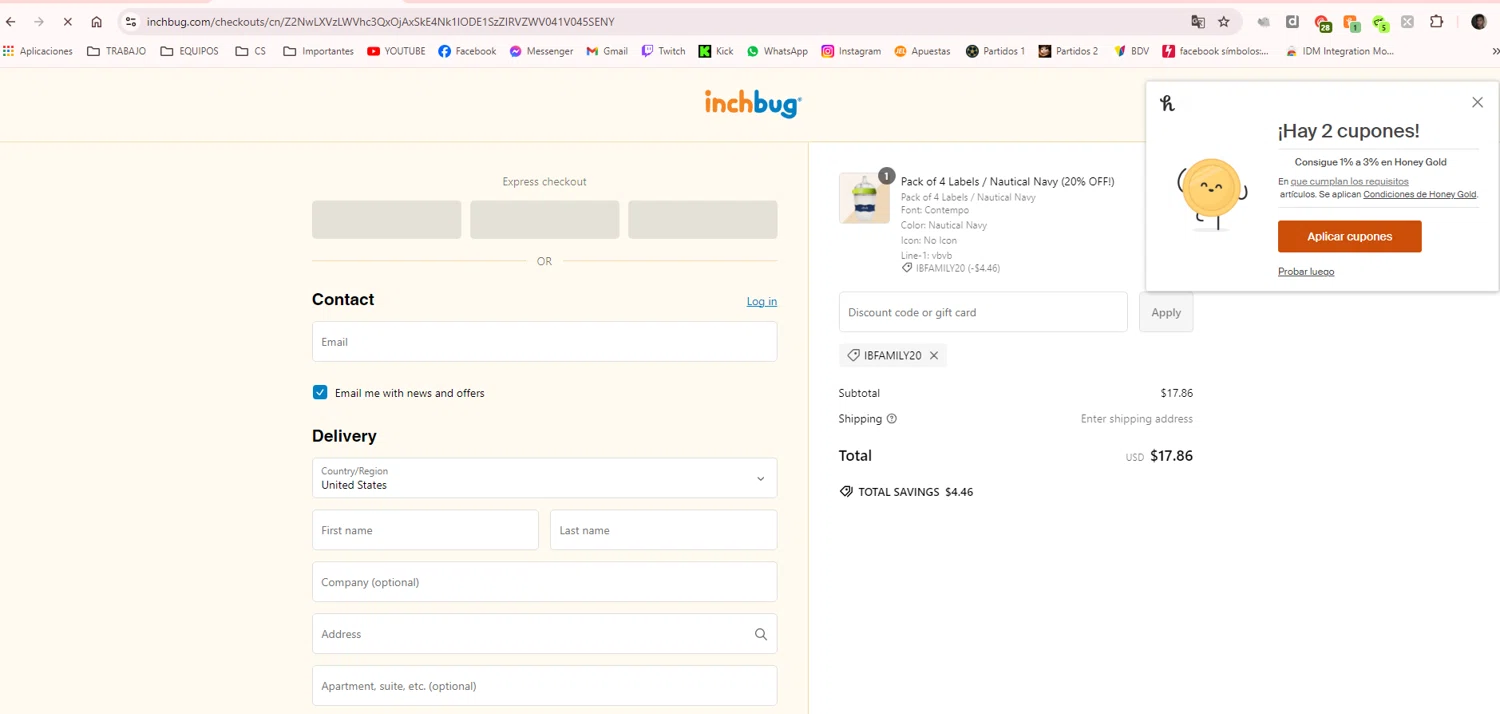The height and width of the screenshot is (714, 1500).
Task: Open the gray bird extension icon
Action: [1264, 22]
